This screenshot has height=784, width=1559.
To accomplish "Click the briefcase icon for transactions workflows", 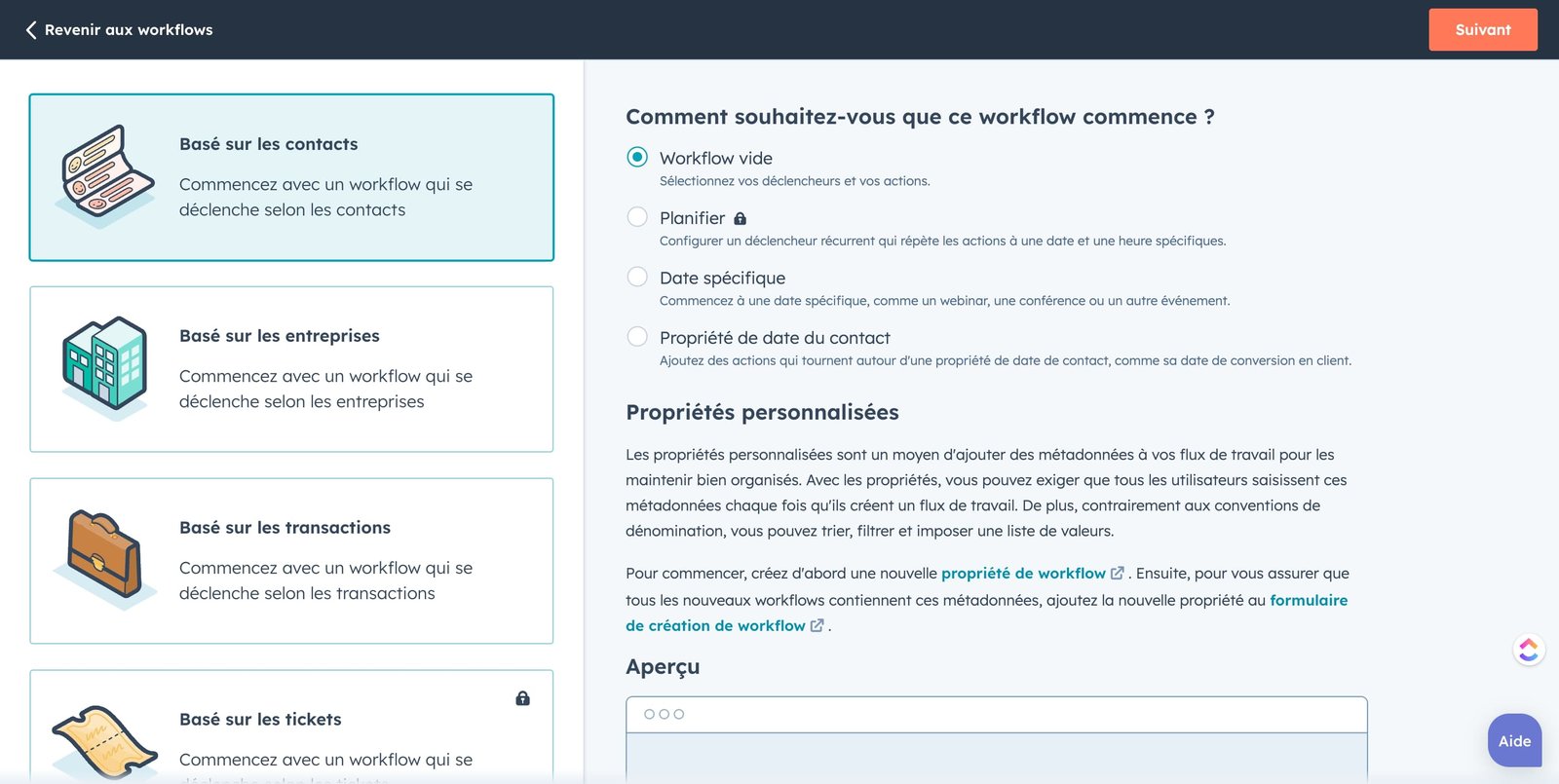I will click(102, 557).
